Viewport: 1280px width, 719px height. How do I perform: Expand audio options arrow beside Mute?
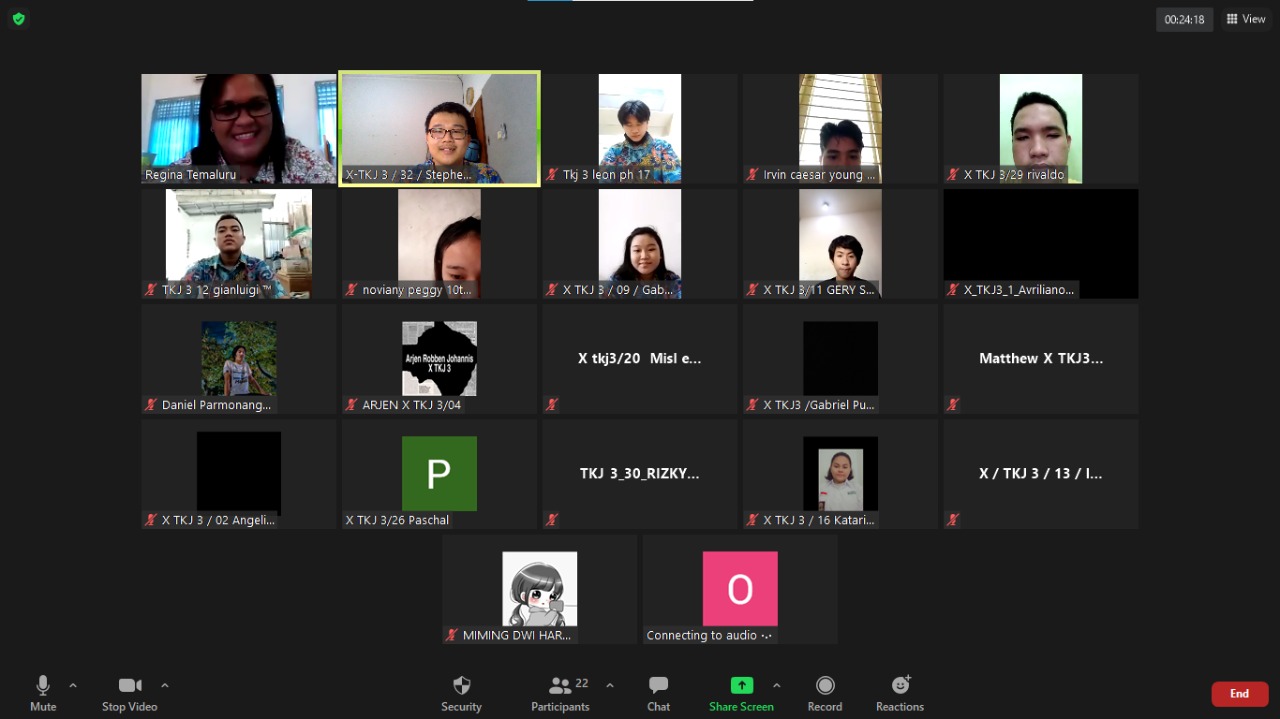click(x=73, y=685)
